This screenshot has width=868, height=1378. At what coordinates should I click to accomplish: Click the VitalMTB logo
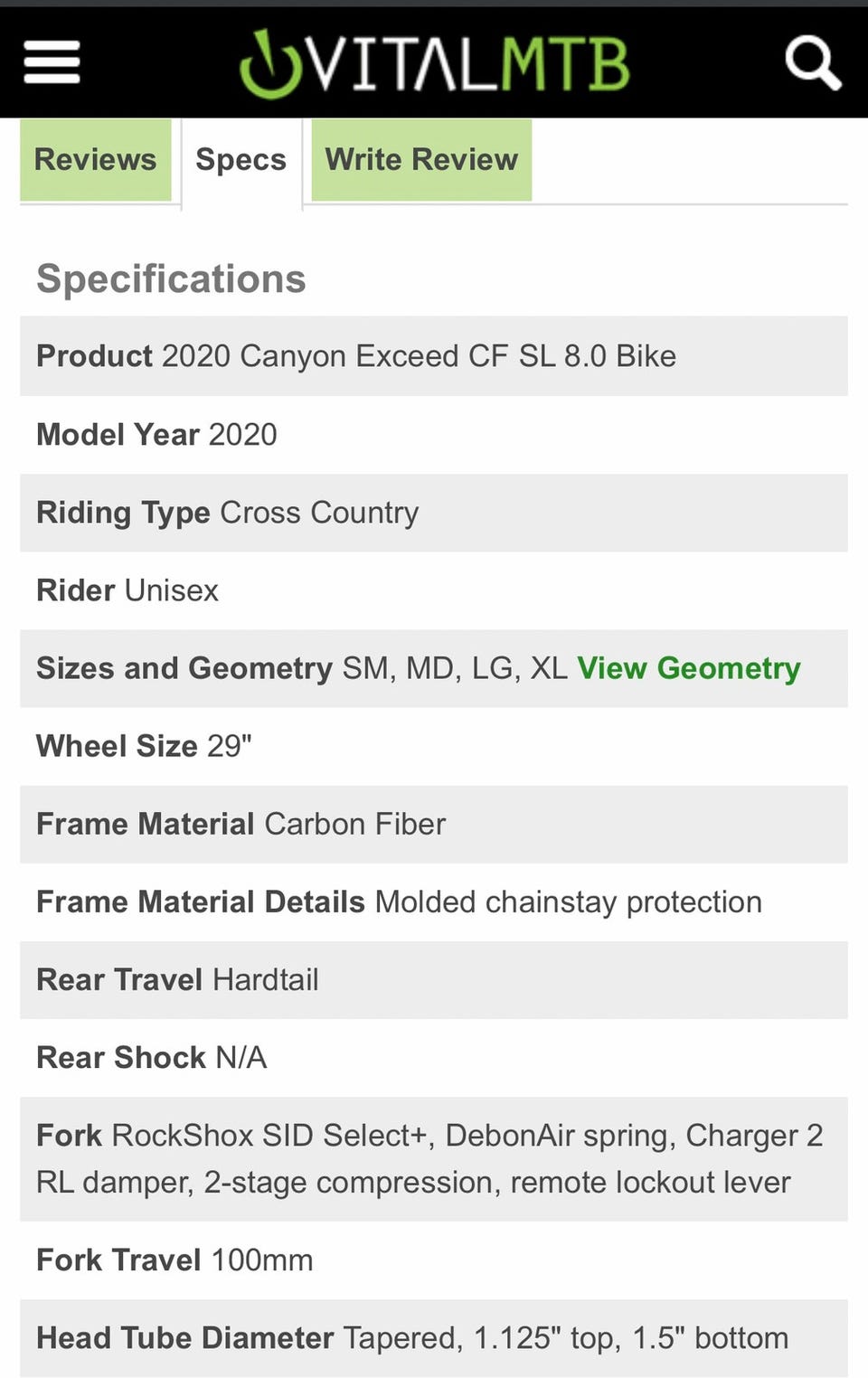[x=434, y=63]
